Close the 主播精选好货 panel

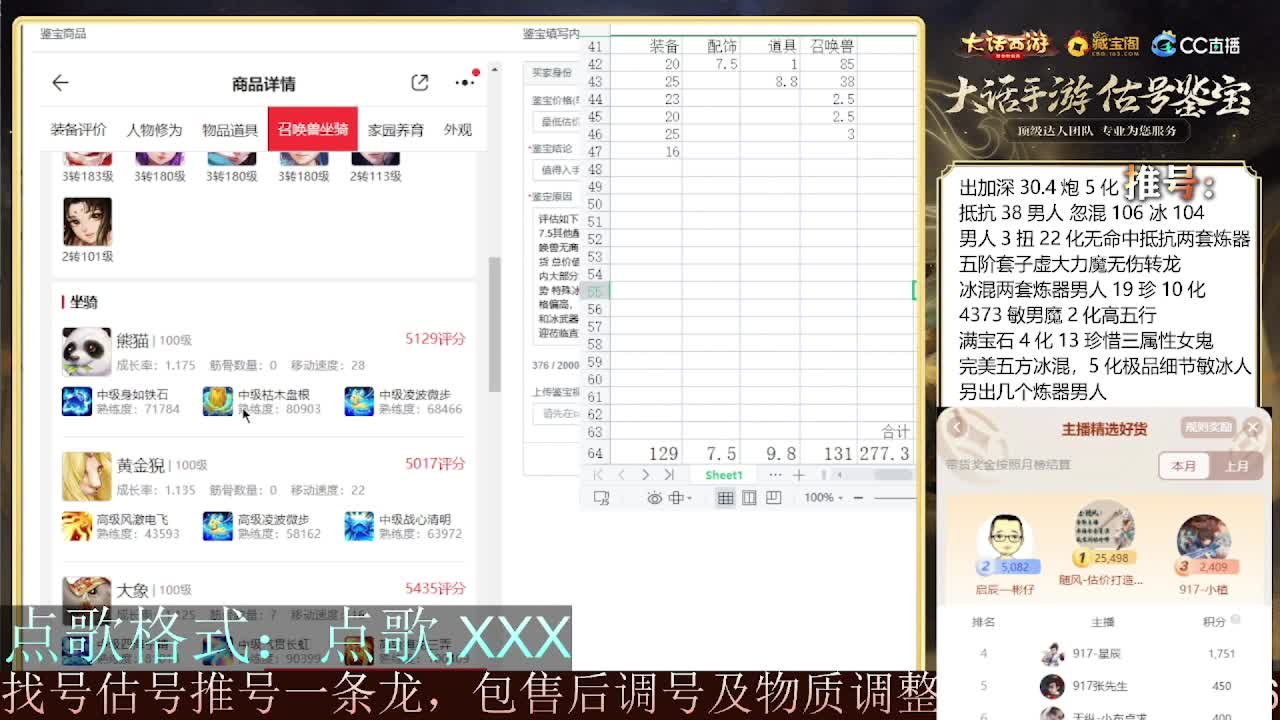pyautogui.click(x=1253, y=427)
